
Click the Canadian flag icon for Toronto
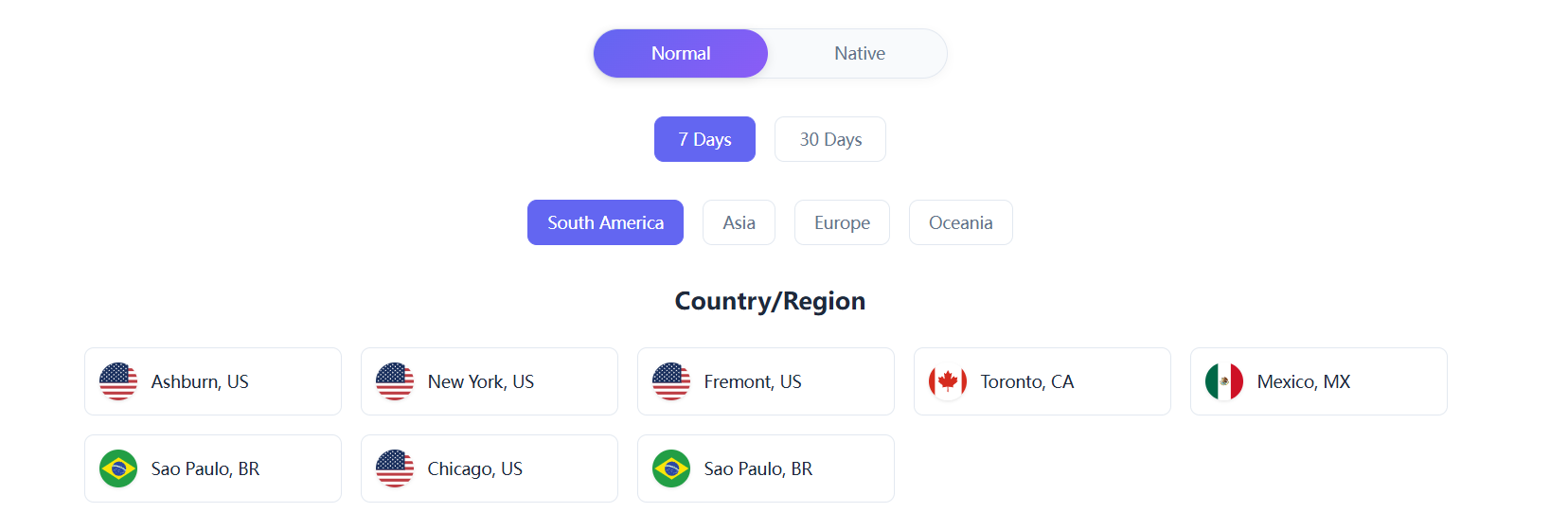948,381
